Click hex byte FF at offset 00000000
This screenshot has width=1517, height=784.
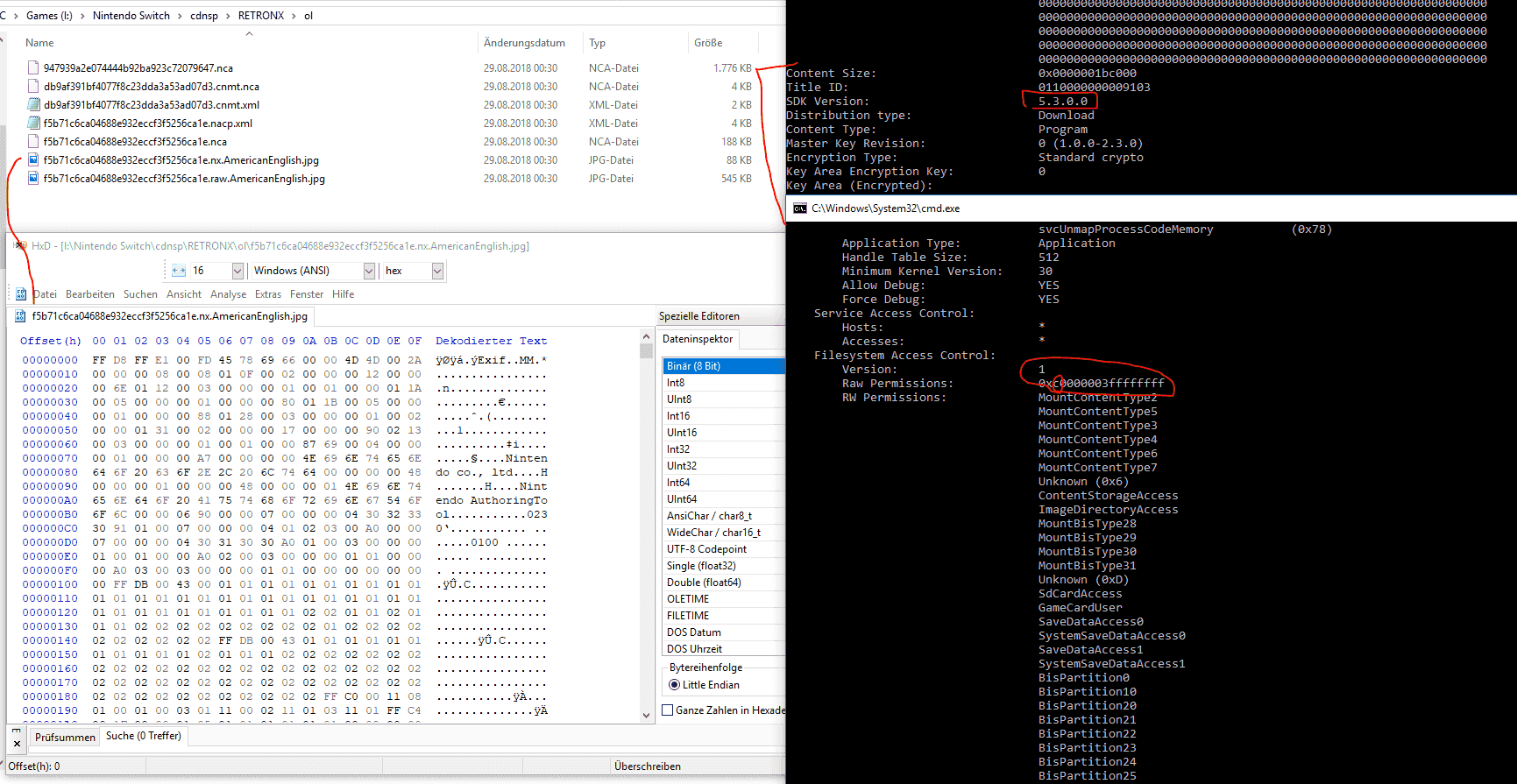(99, 360)
